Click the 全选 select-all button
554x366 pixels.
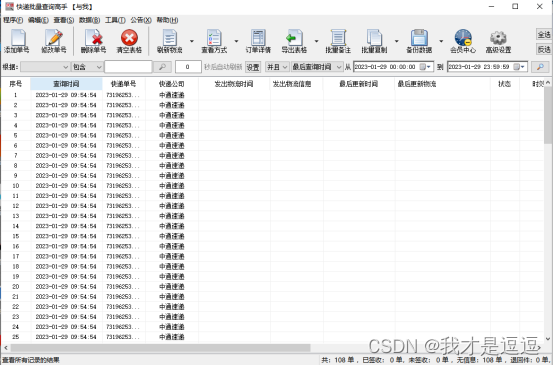[x=544, y=35]
